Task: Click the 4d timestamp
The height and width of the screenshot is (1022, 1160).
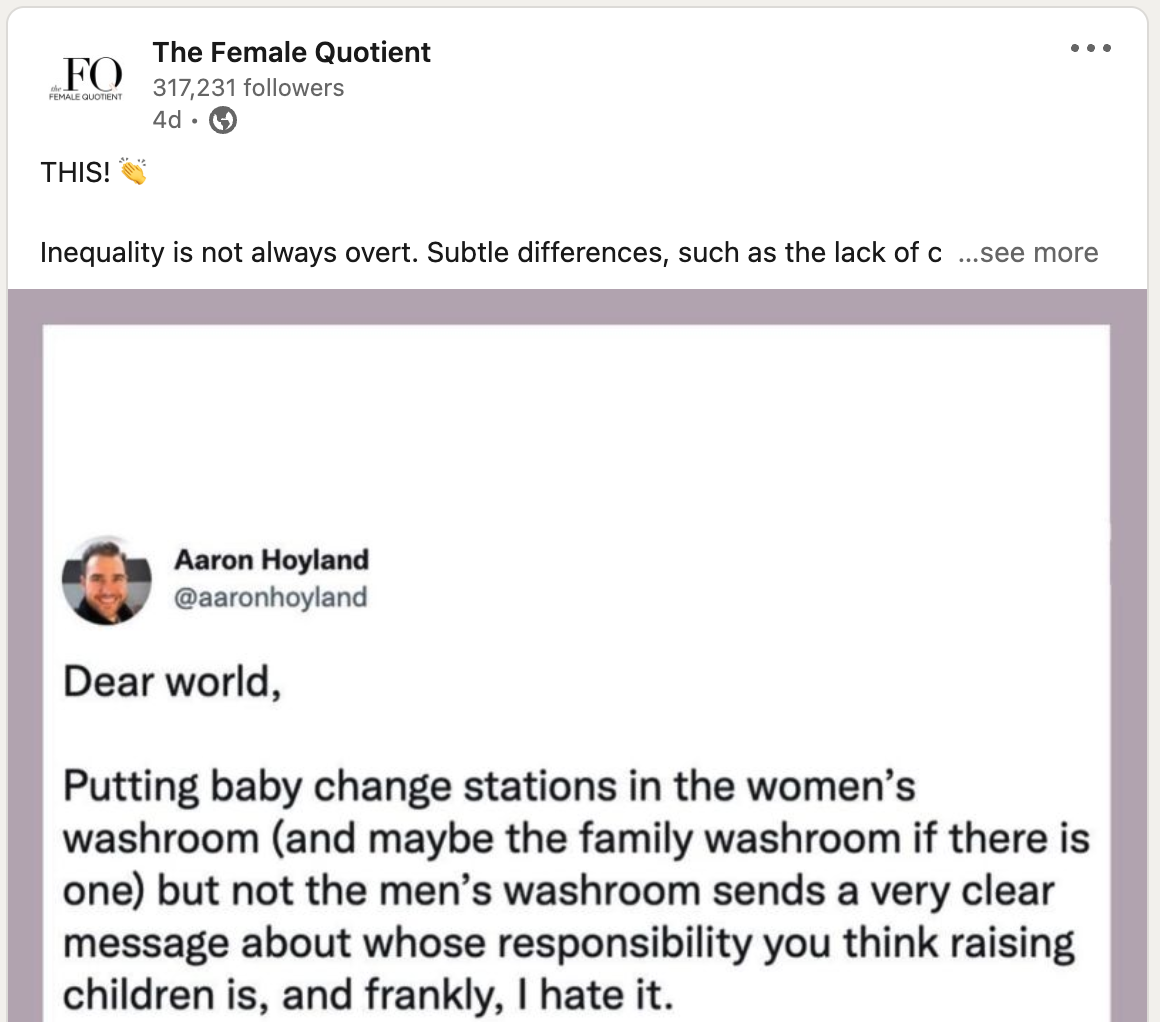Action: click(165, 119)
